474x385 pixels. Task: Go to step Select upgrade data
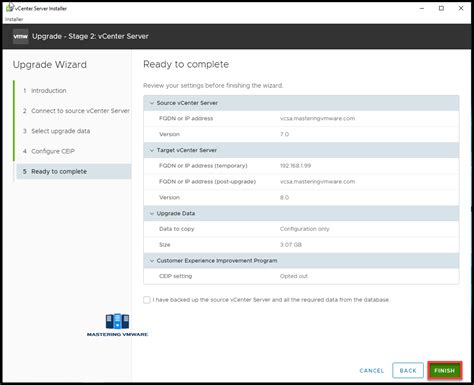(56, 131)
